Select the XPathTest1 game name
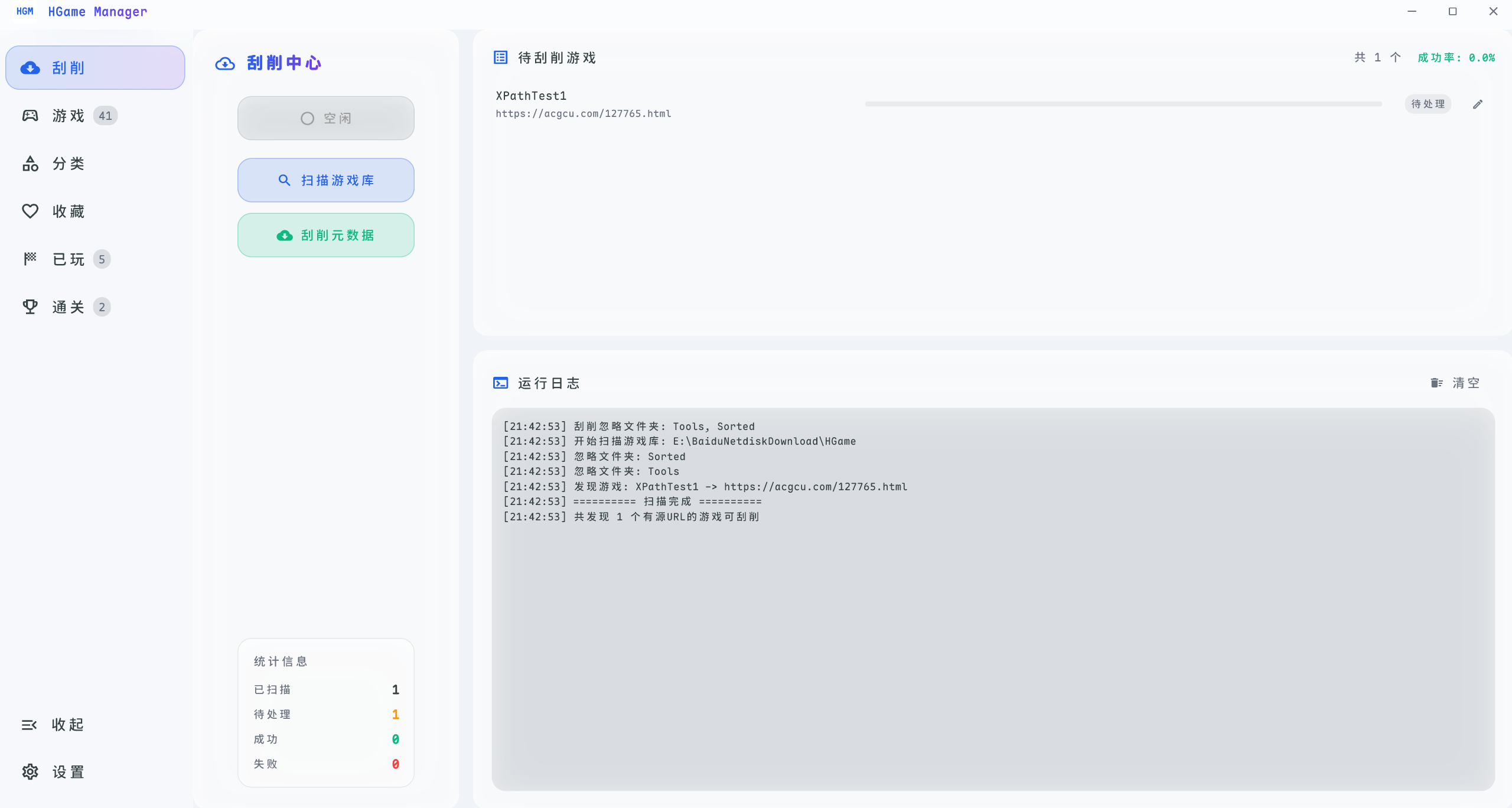Image resolution: width=1512 pixels, height=808 pixels. point(531,96)
